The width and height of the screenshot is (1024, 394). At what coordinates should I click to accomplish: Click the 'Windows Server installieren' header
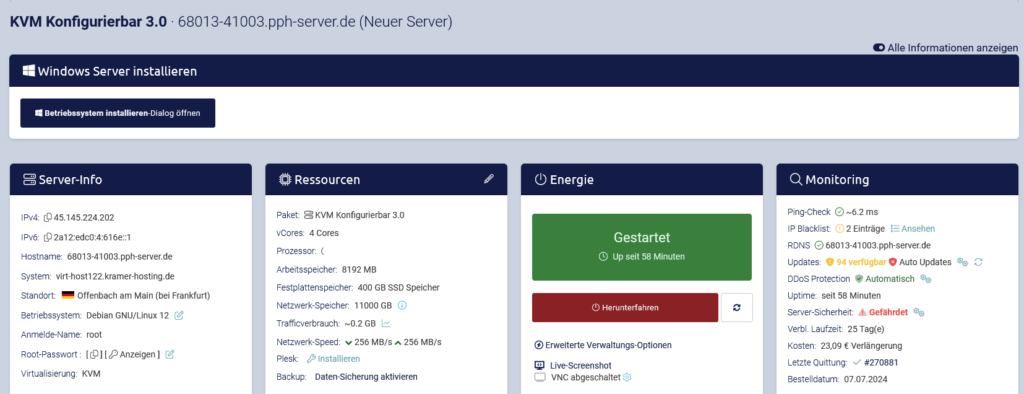514,71
